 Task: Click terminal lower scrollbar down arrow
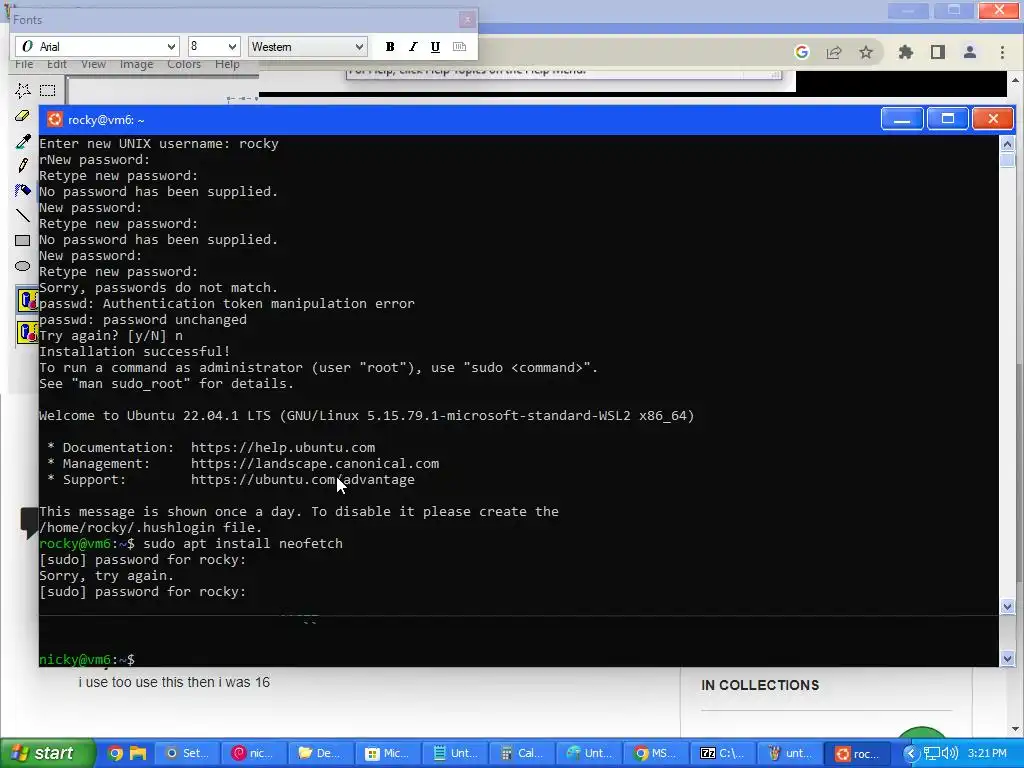click(1006, 658)
